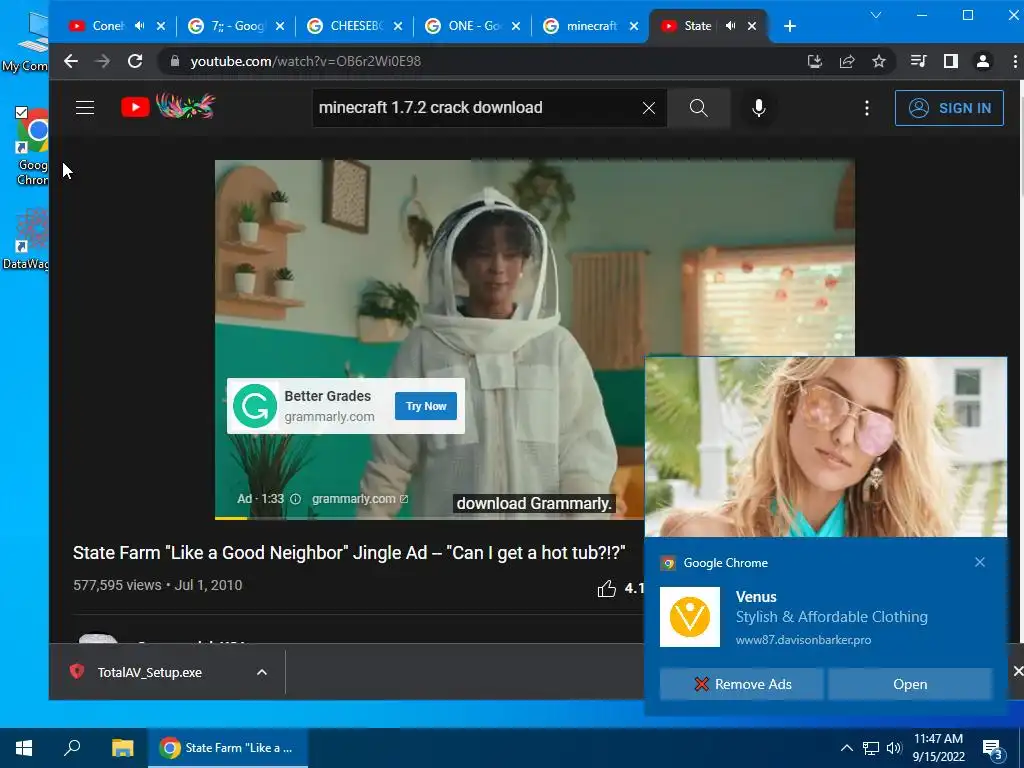1024x768 pixels.
Task: Open the tab search dropdown arrow
Action: click(876, 15)
